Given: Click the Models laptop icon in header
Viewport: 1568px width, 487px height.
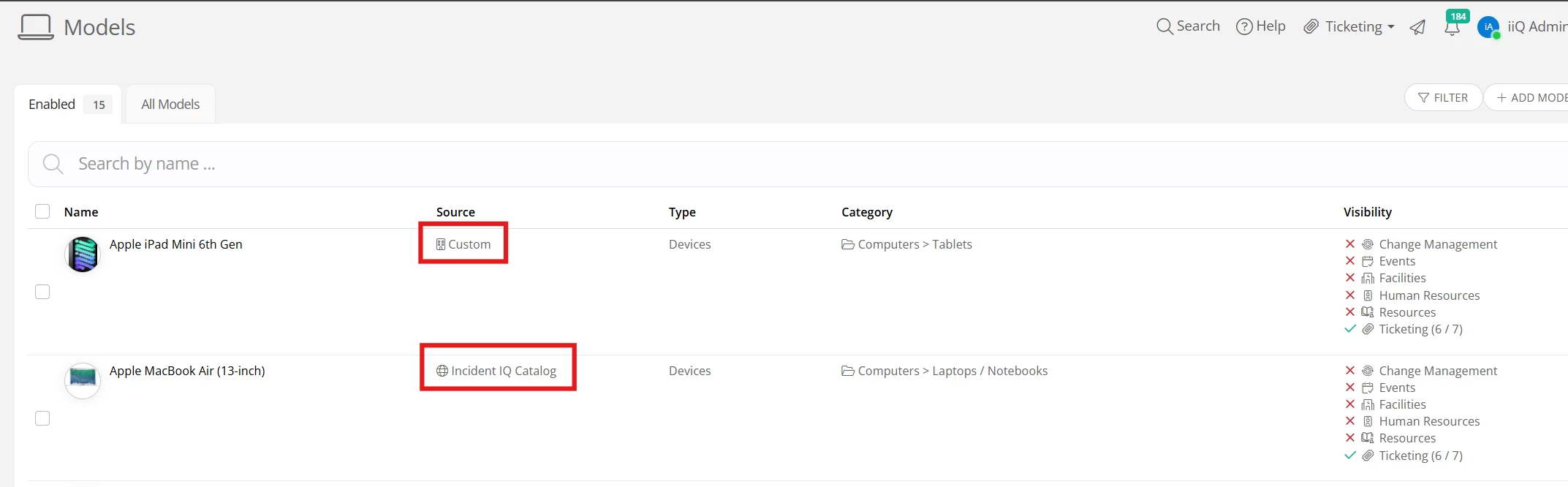Looking at the screenshot, I should coord(35,27).
